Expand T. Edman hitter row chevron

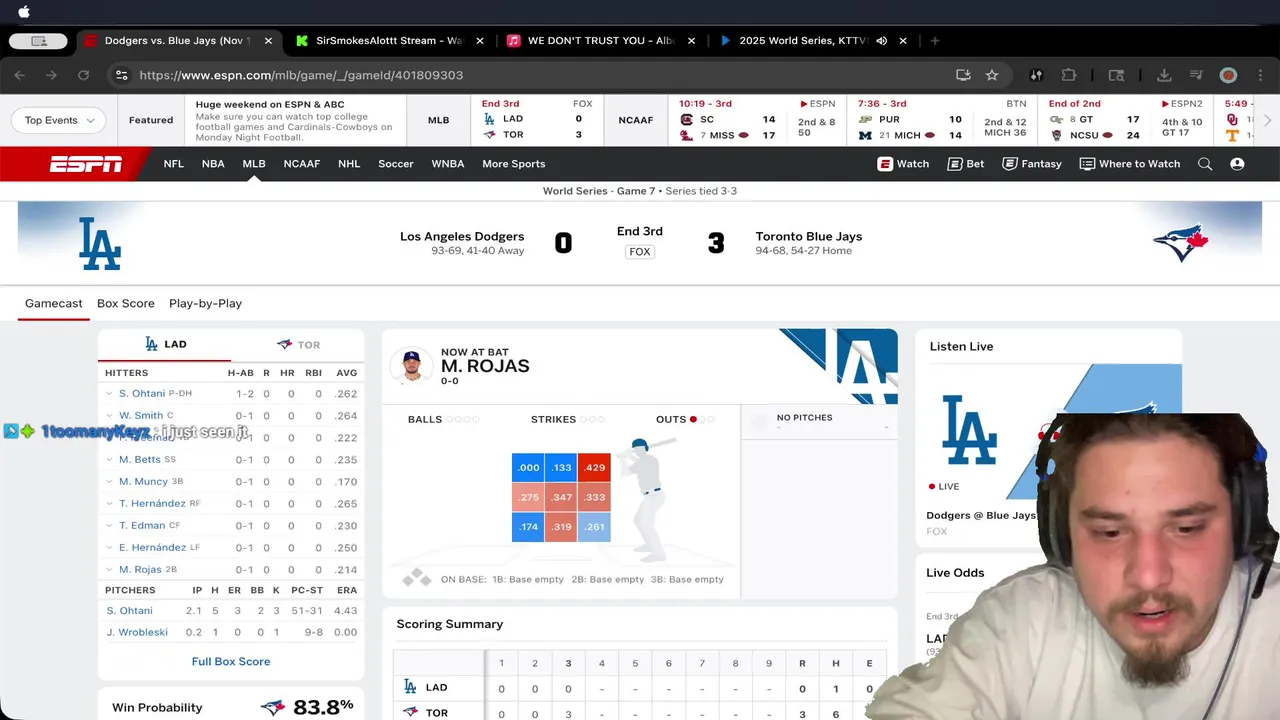click(109, 526)
